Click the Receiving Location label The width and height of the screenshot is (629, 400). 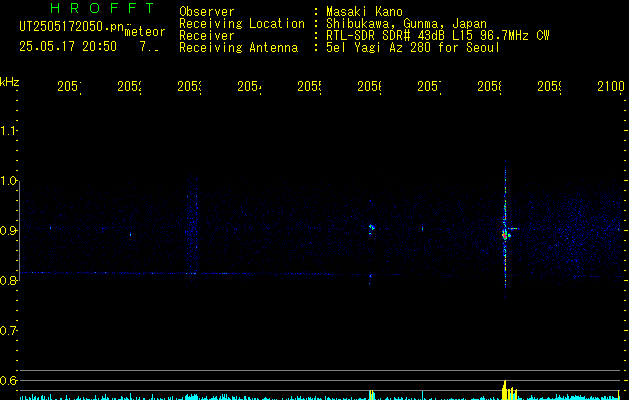tap(242, 24)
